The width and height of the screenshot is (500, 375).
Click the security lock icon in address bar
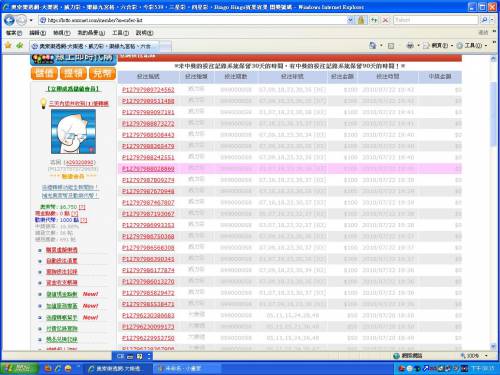pyautogui.click(x=361, y=20)
